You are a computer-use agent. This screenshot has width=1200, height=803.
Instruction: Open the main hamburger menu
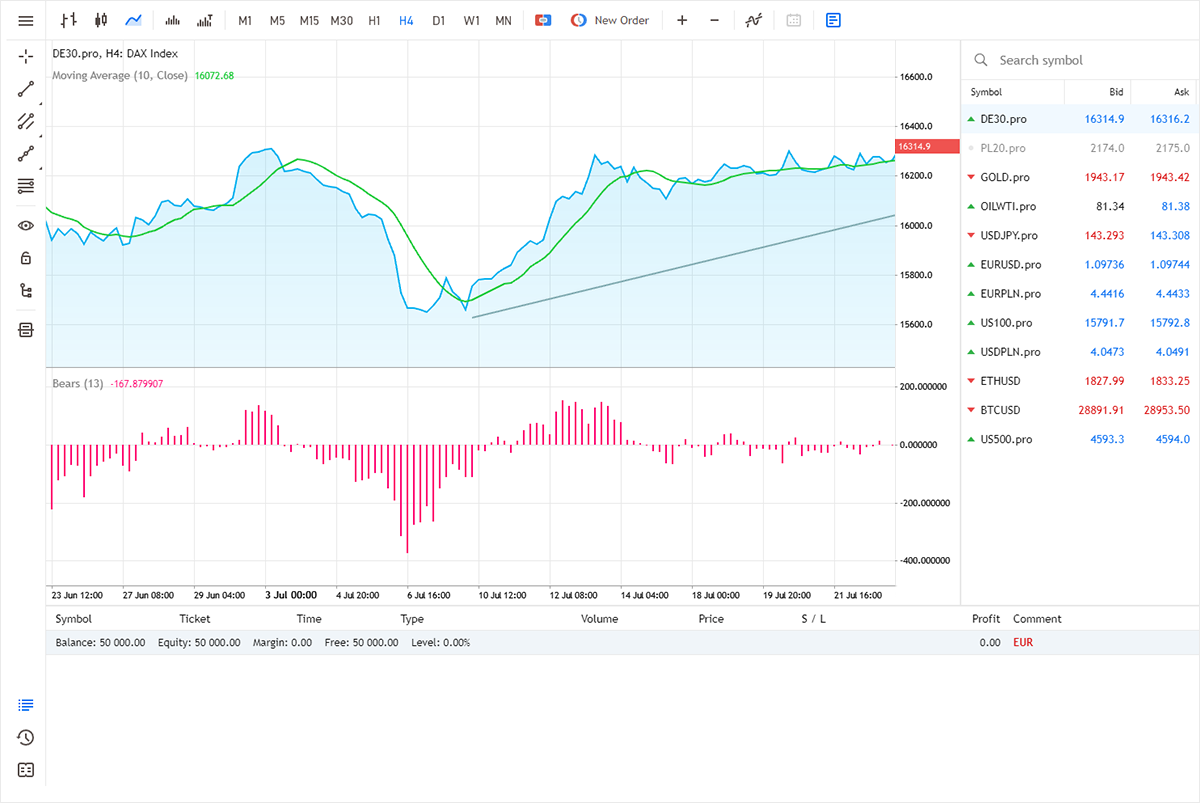click(26, 20)
